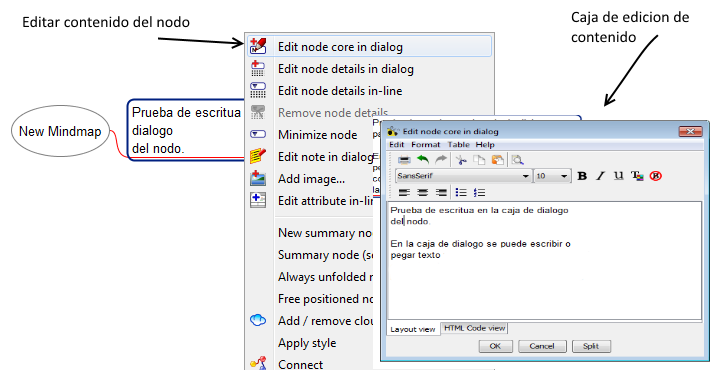Screen dimensions: 722x370
Task: Align text left
Action: [404, 192]
